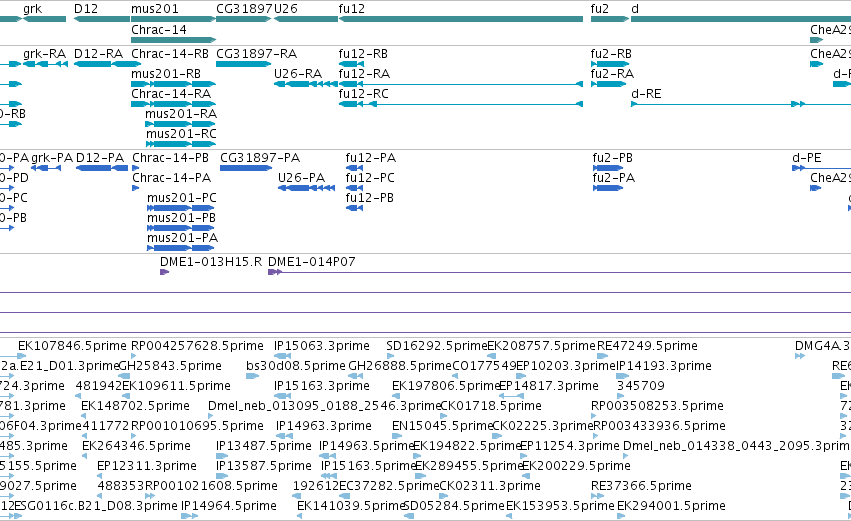851x521 pixels.
Task: Open EST IP15063.3prime
Action: (322, 346)
